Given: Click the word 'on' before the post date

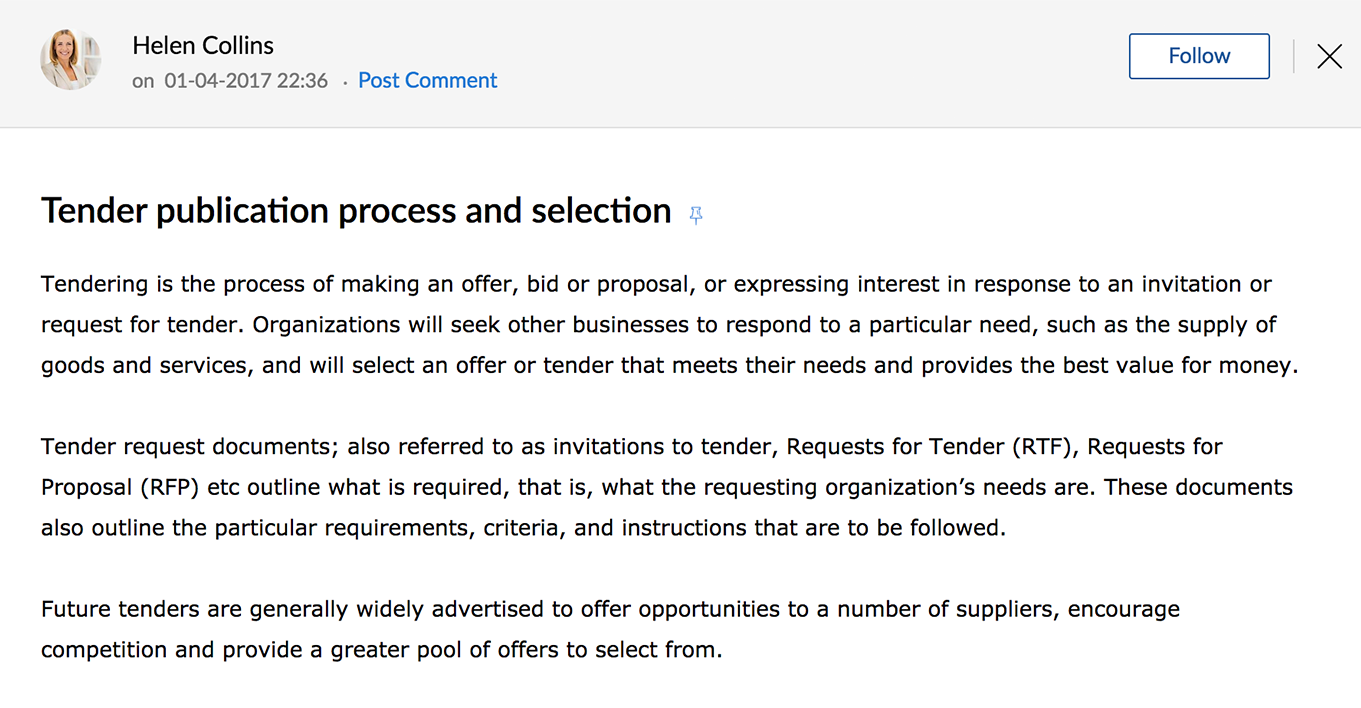Looking at the screenshot, I should point(143,81).
